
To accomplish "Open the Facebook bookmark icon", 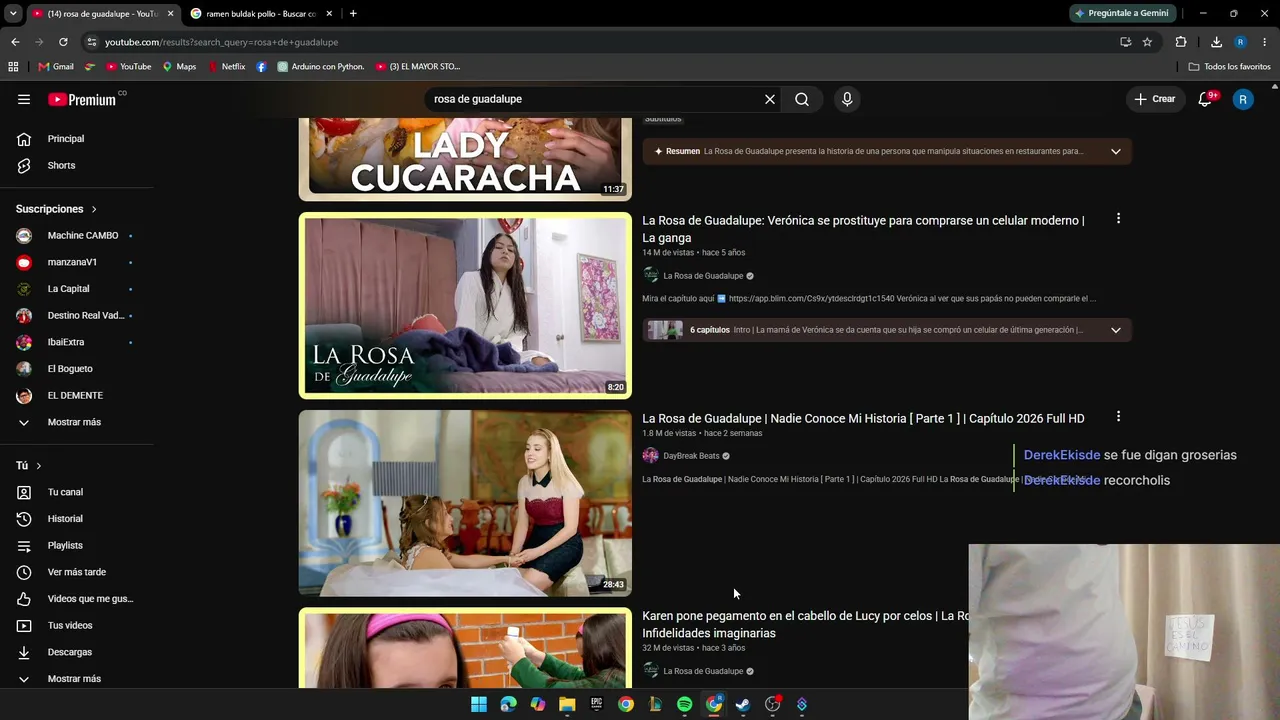I will point(261,67).
